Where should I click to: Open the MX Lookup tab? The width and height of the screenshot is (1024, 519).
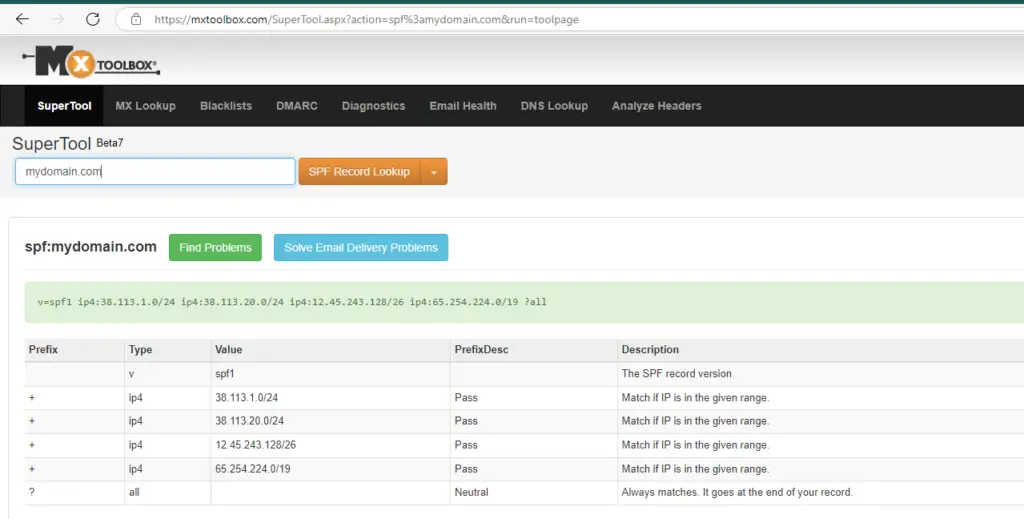tap(146, 106)
